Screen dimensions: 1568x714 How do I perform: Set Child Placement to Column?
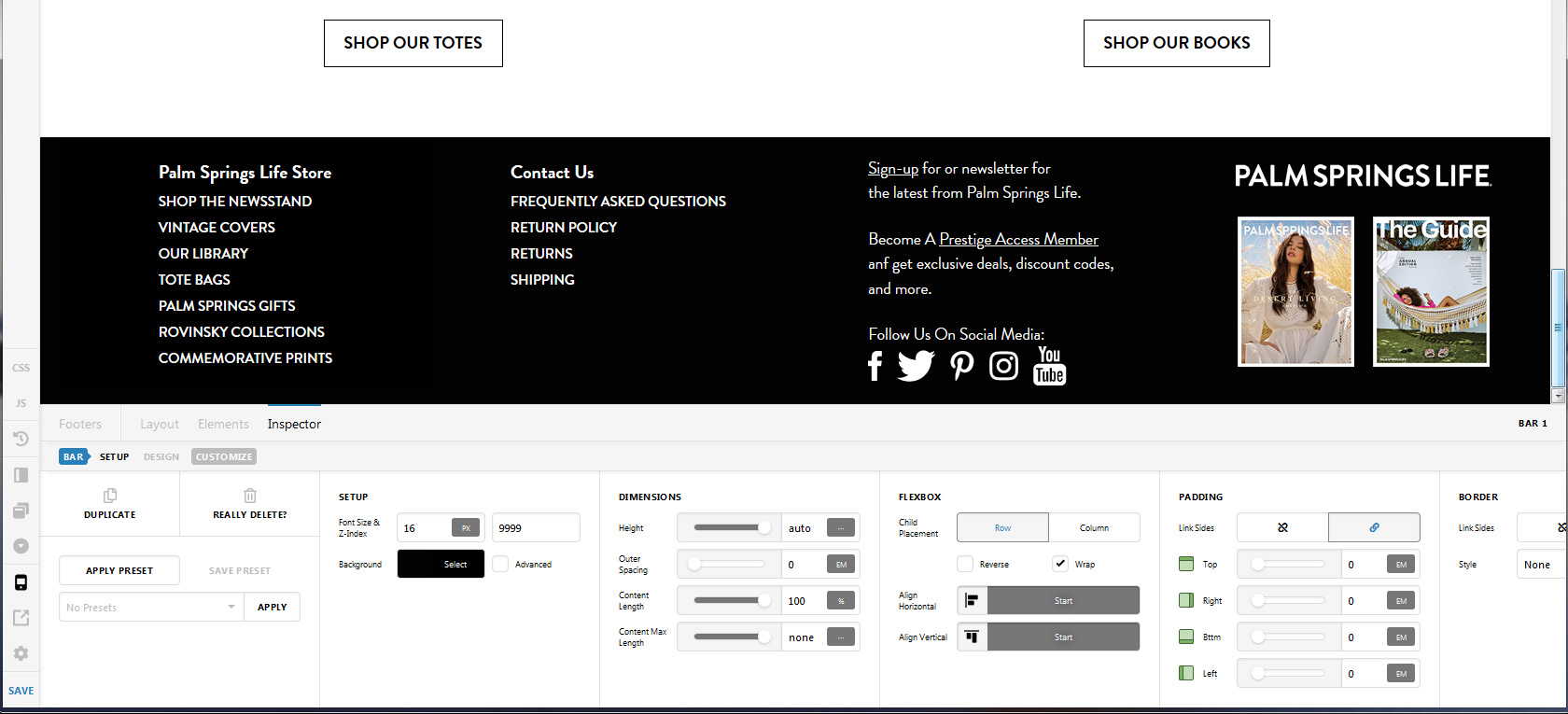(1094, 527)
